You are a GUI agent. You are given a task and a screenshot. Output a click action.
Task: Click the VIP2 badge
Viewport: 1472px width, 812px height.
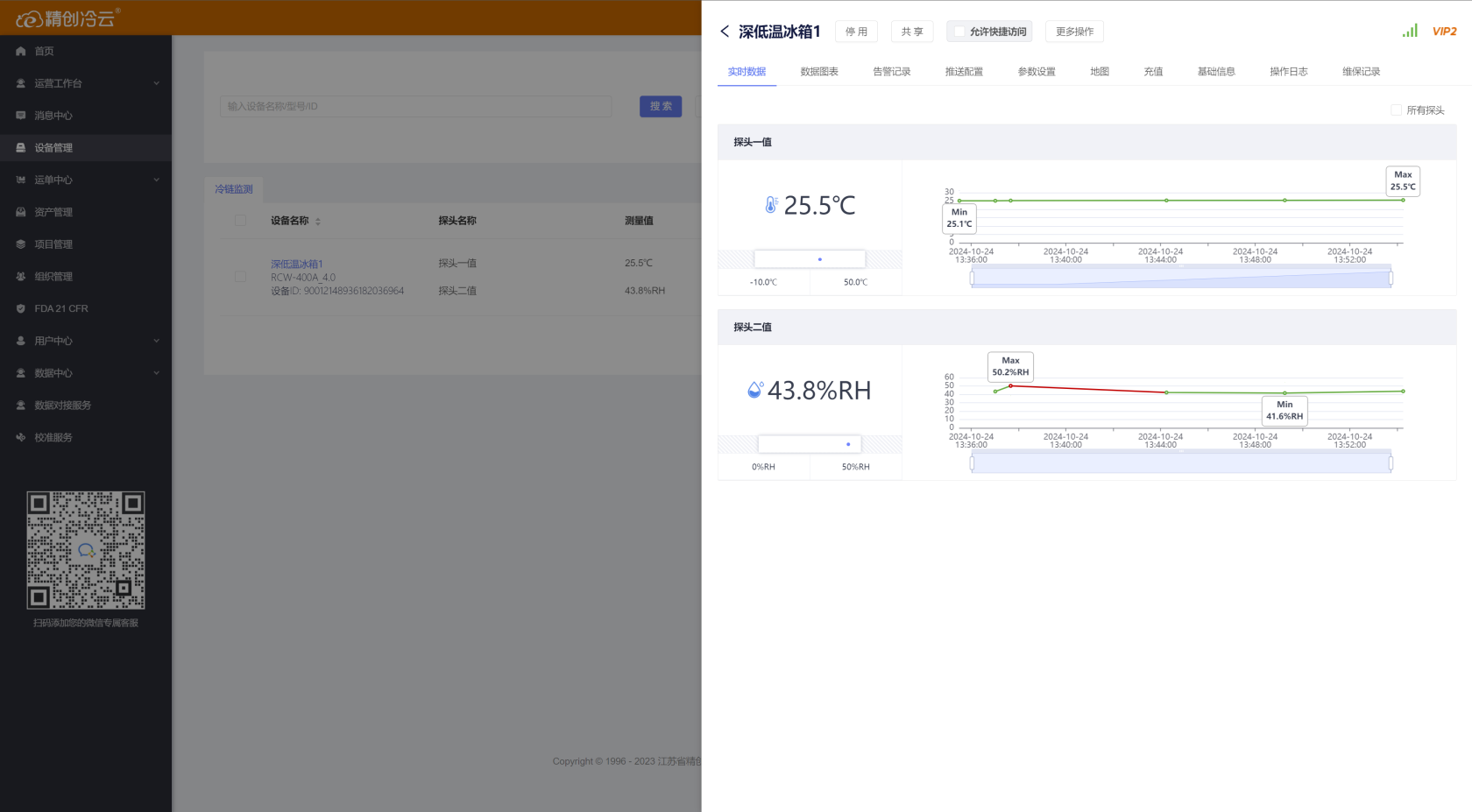(1444, 32)
